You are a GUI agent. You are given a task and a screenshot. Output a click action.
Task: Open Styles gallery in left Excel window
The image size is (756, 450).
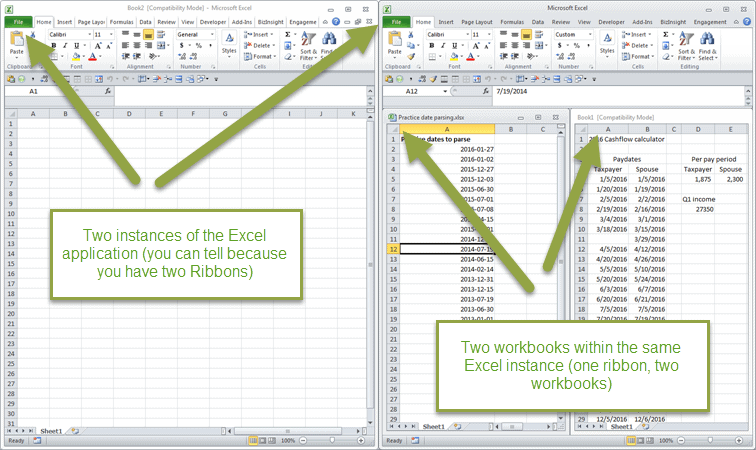pyautogui.click(x=229, y=44)
